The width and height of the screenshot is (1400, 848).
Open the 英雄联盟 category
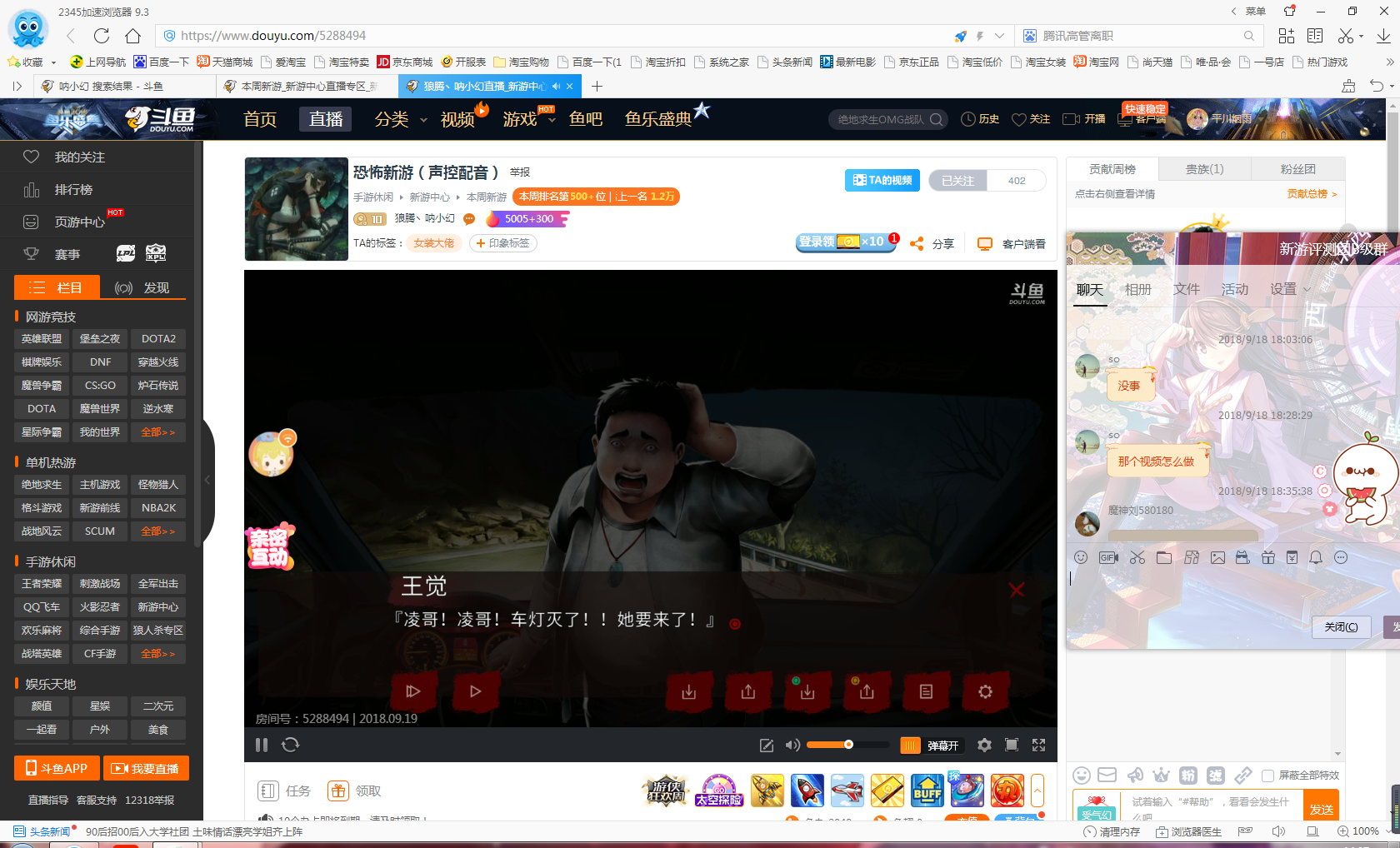(x=42, y=339)
